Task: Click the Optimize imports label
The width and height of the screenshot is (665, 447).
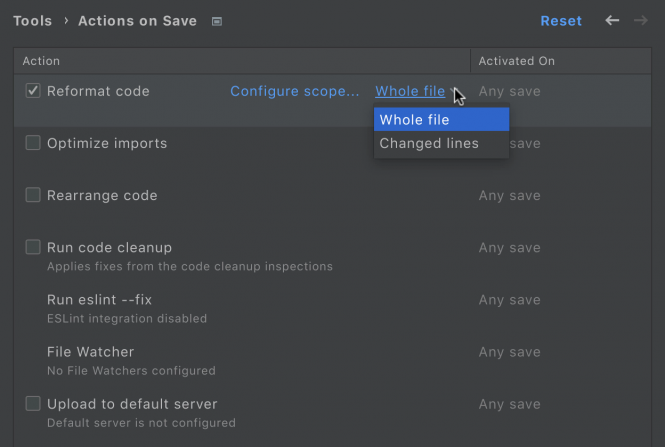Action: point(107,143)
